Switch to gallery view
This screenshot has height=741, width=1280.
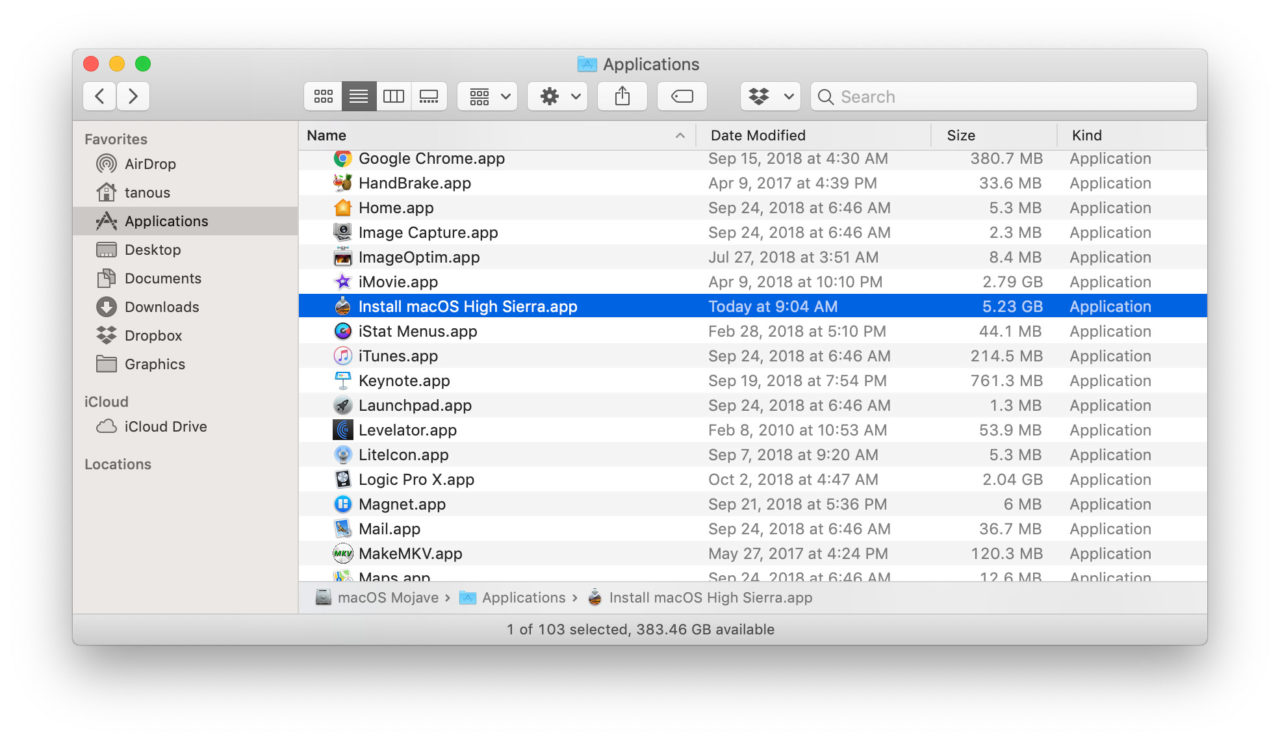(429, 96)
